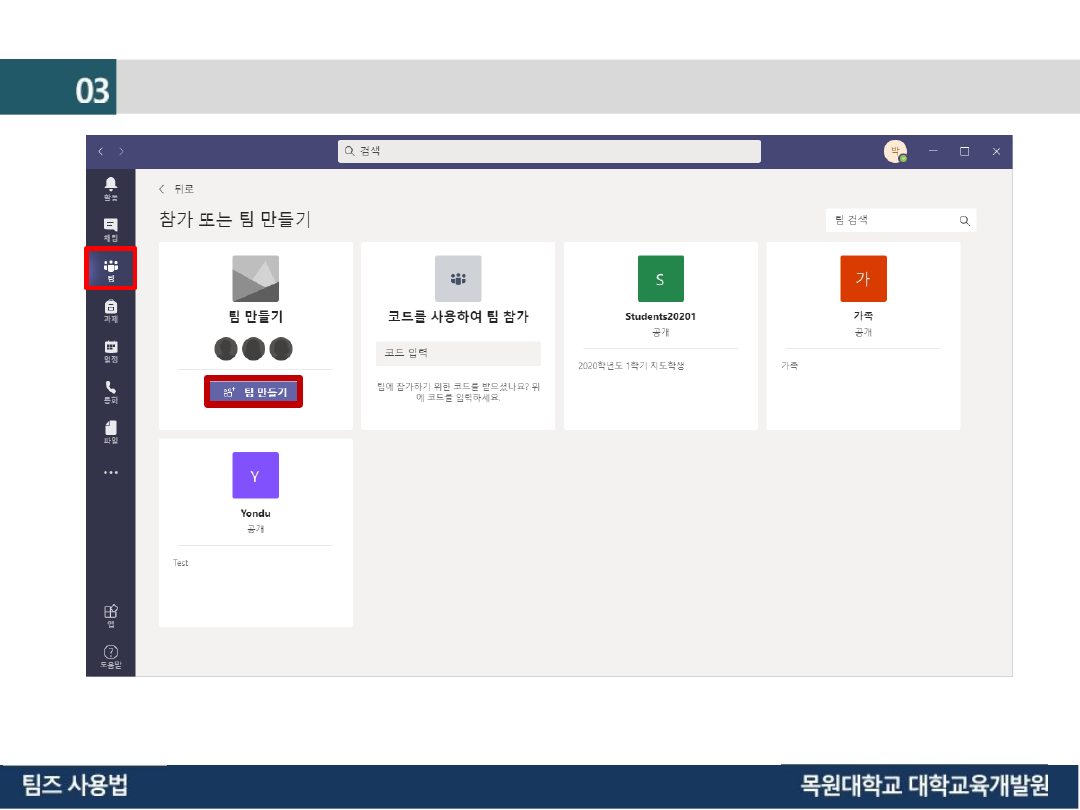Open the Calendar (일정) sidebar icon
This screenshot has height=810, width=1080.
click(x=110, y=351)
